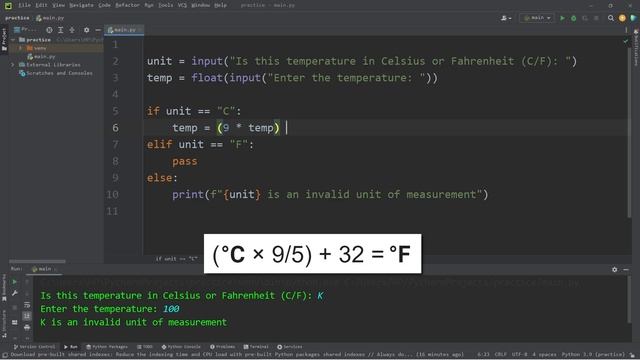This screenshot has width=640, height=360.
Task: Open Run panel gear settings
Action: [x=614, y=269]
